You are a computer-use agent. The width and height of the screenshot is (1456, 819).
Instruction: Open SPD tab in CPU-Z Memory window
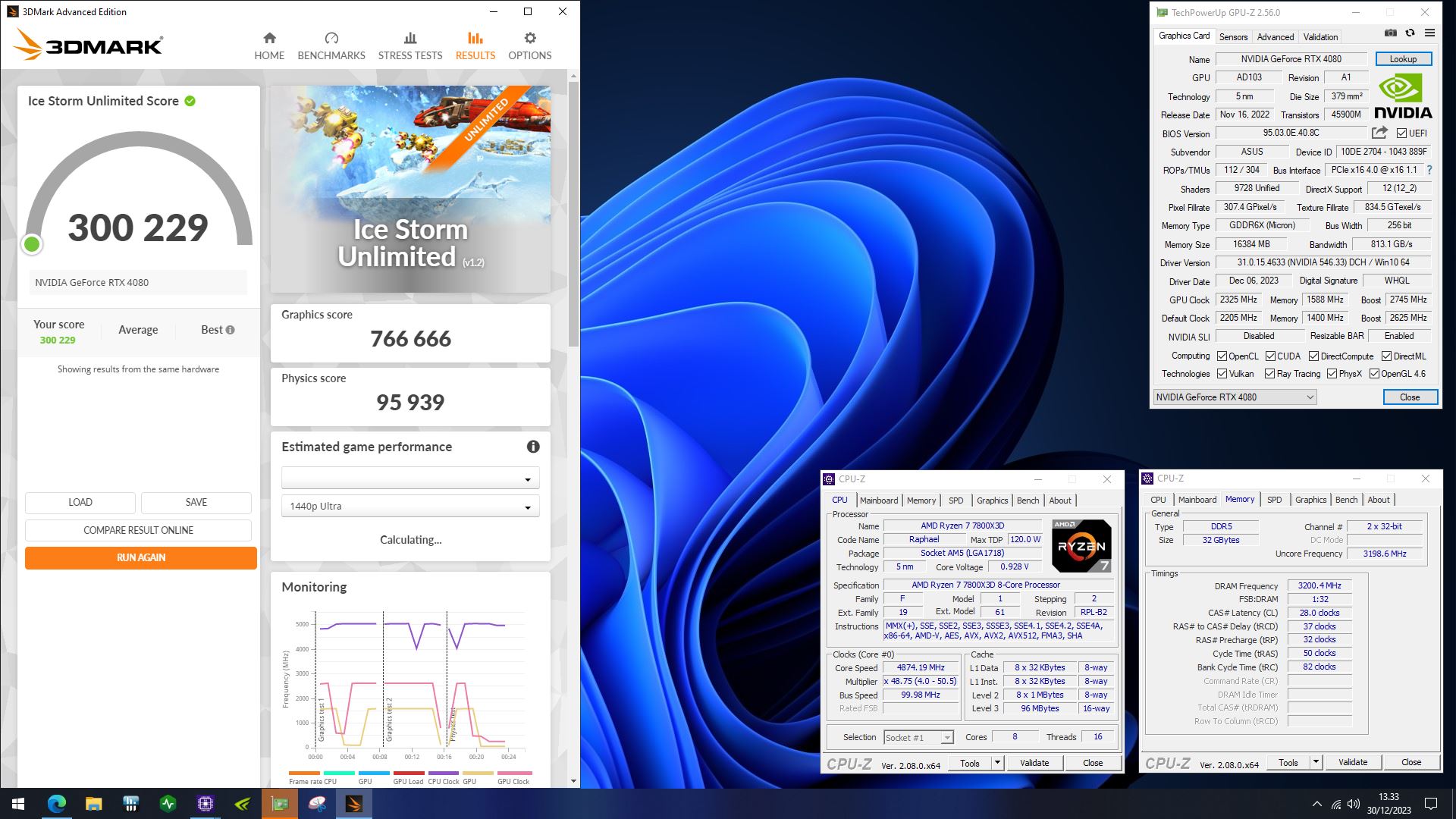pyautogui.click(x=1275, y=500)
